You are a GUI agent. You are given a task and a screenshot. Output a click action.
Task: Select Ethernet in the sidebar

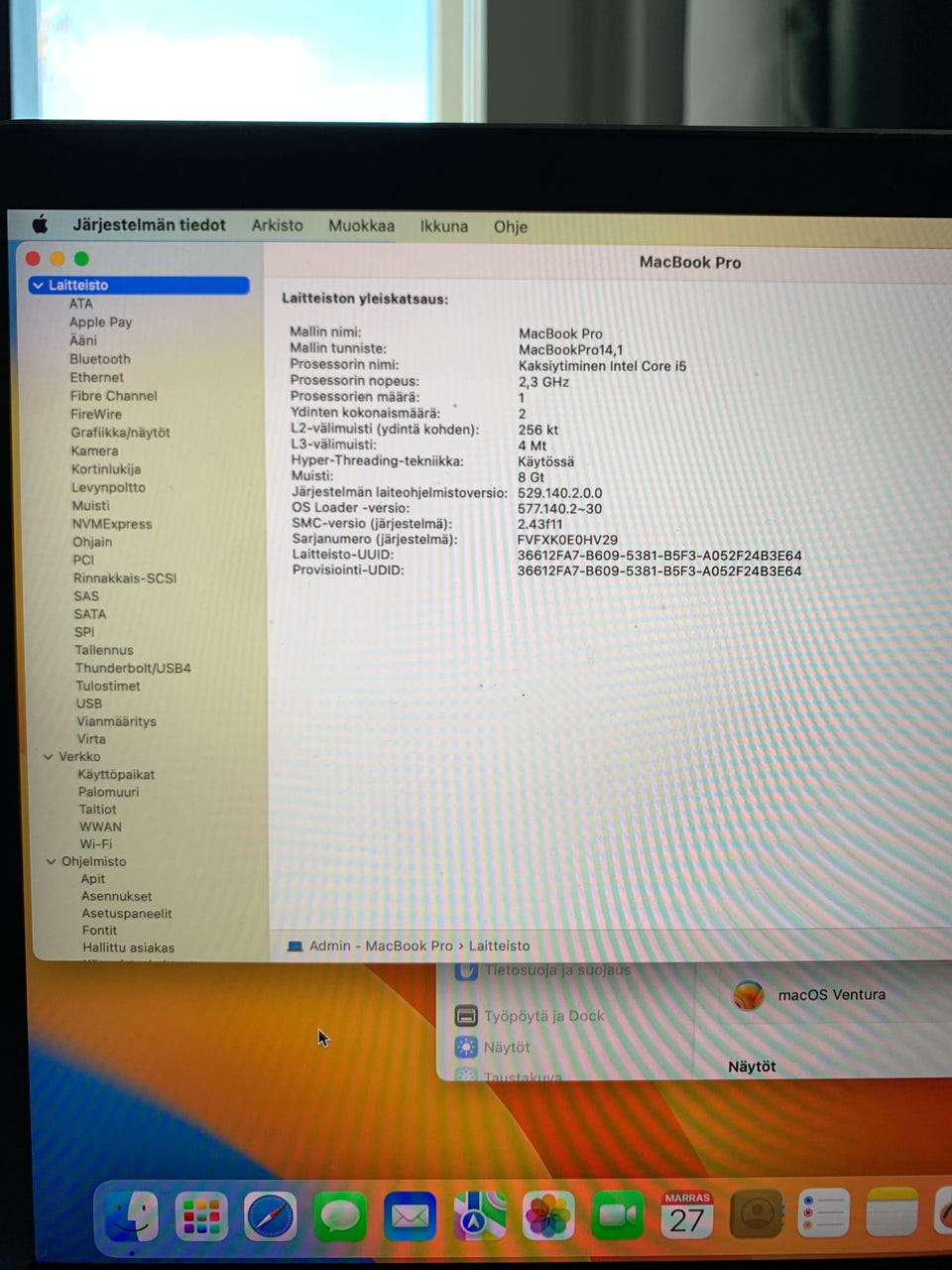coord(97,377)
